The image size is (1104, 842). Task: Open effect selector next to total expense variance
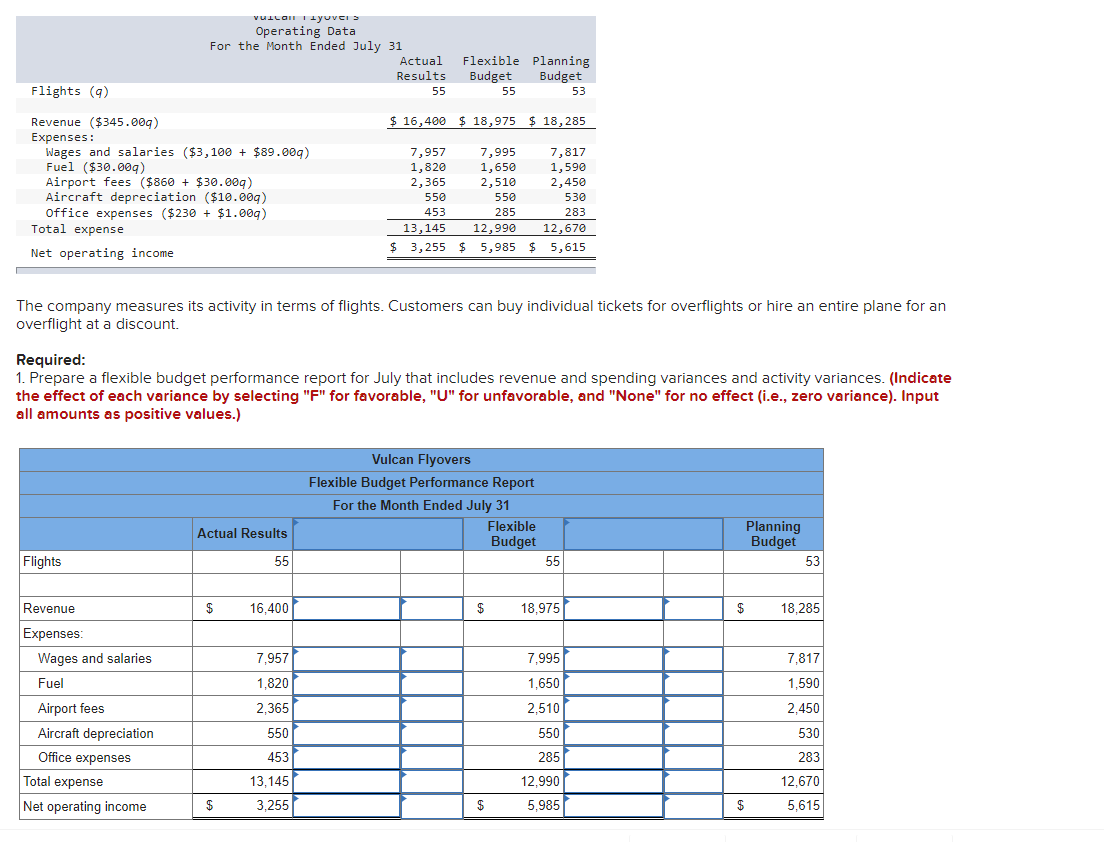click(432, 781)
